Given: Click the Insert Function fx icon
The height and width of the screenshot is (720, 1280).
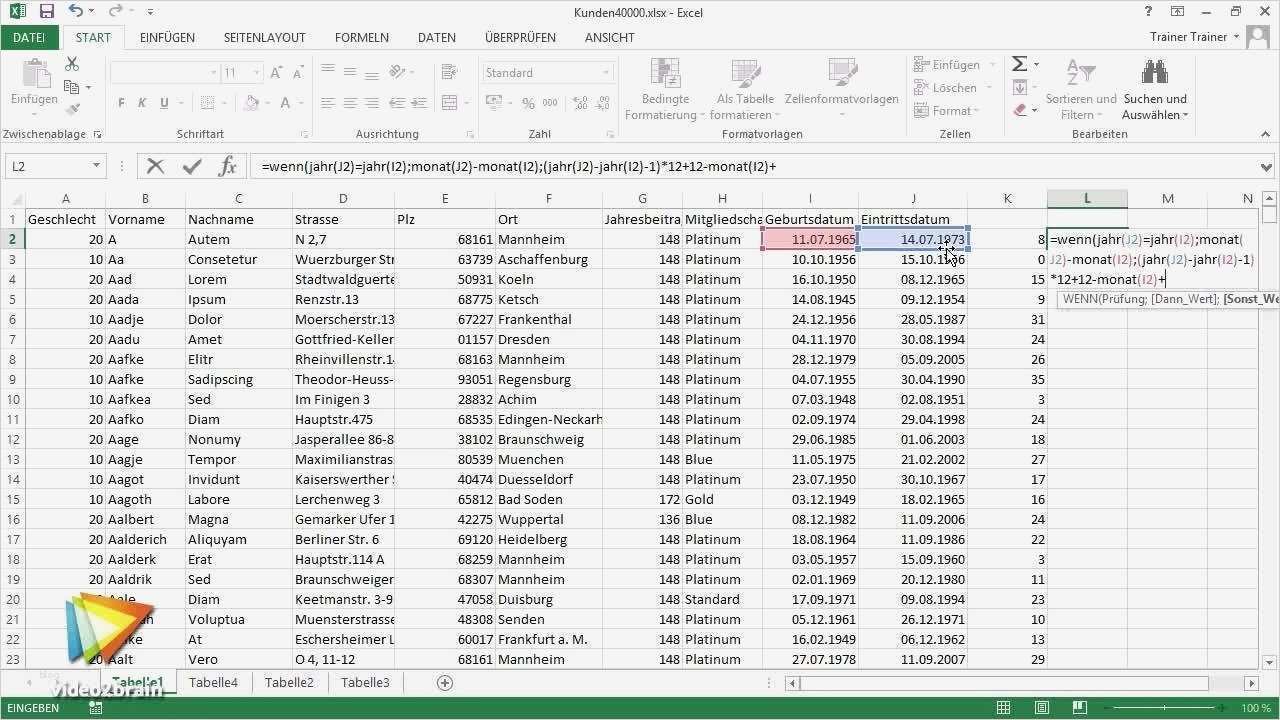Looking at the screenshot, I should click(x=227, y=166).
